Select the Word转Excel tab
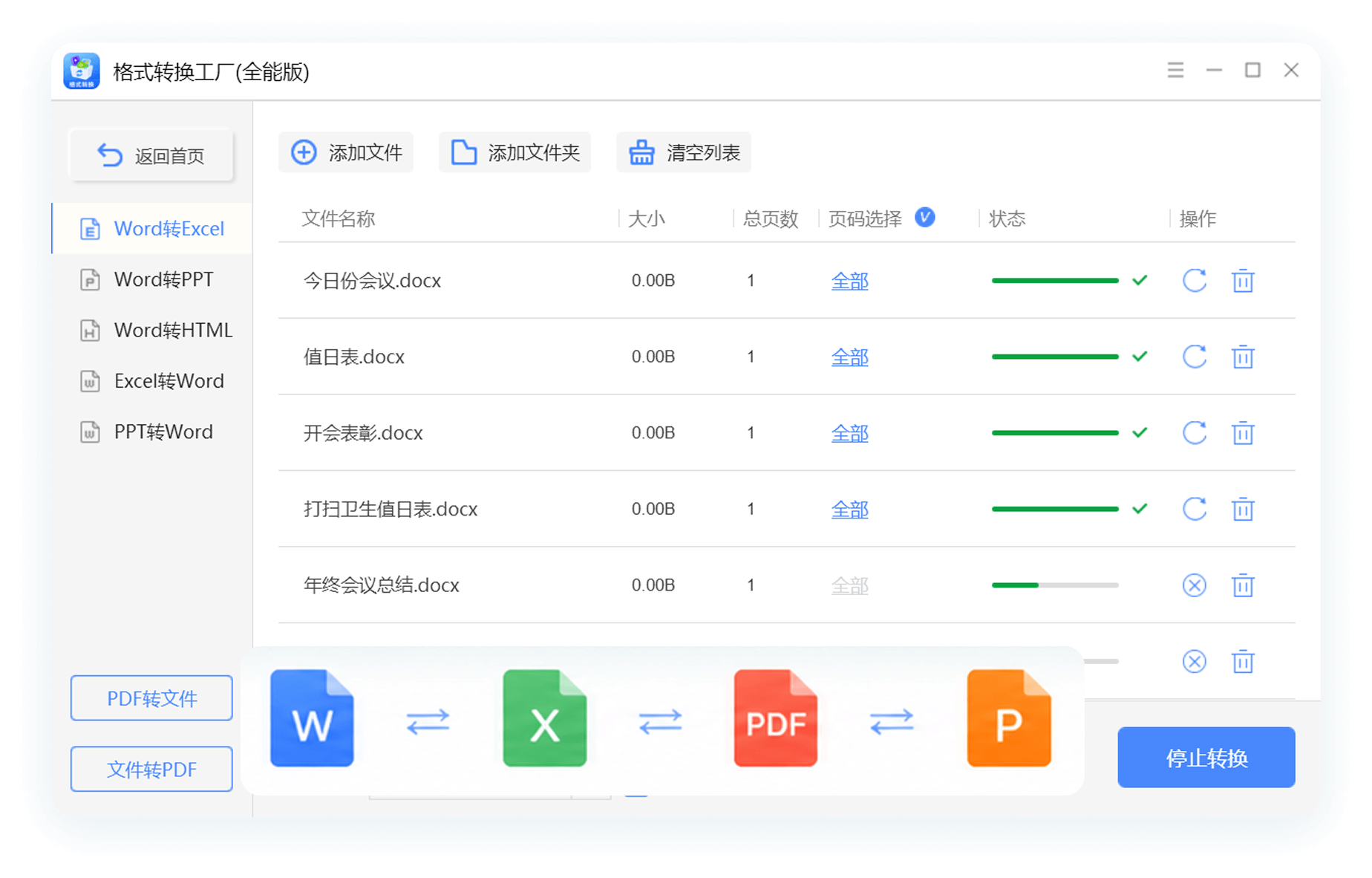The width and height of the screenshot is (1372, 878). pos(152,229)
